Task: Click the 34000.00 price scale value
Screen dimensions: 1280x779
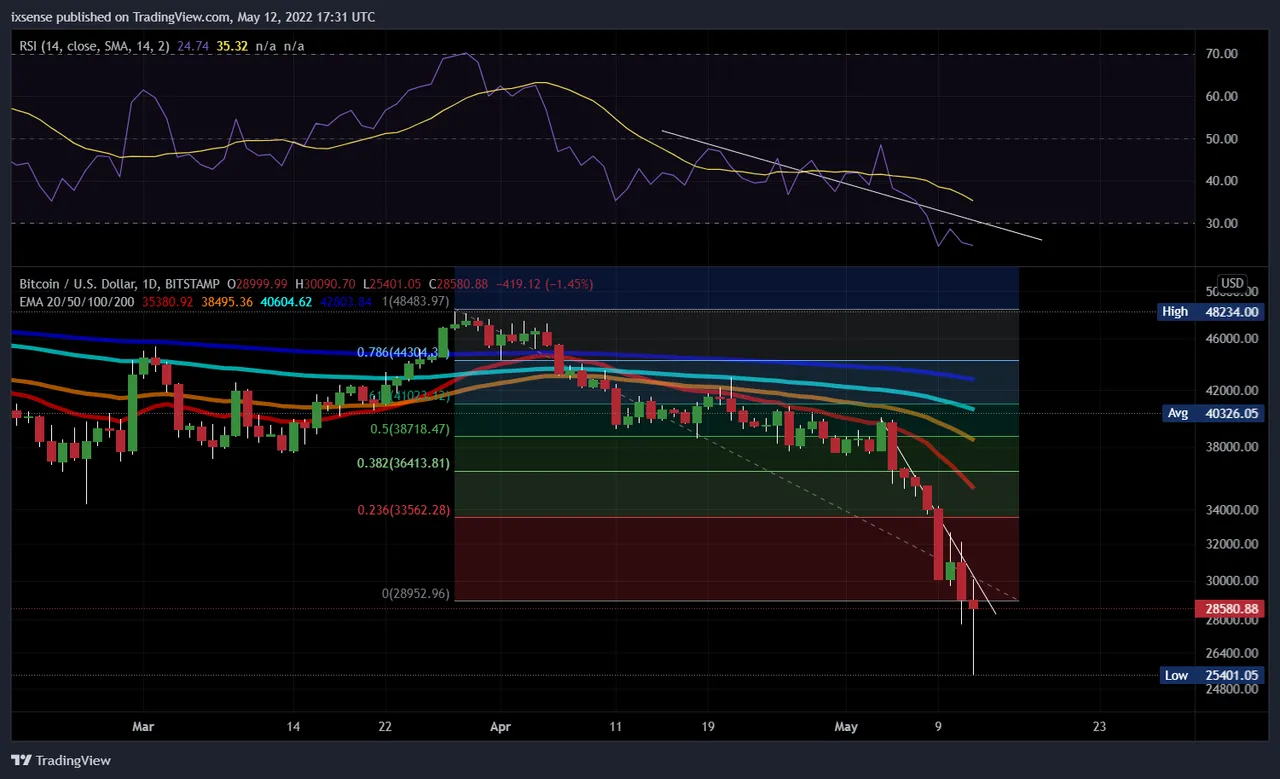Action: (1231, 511)
